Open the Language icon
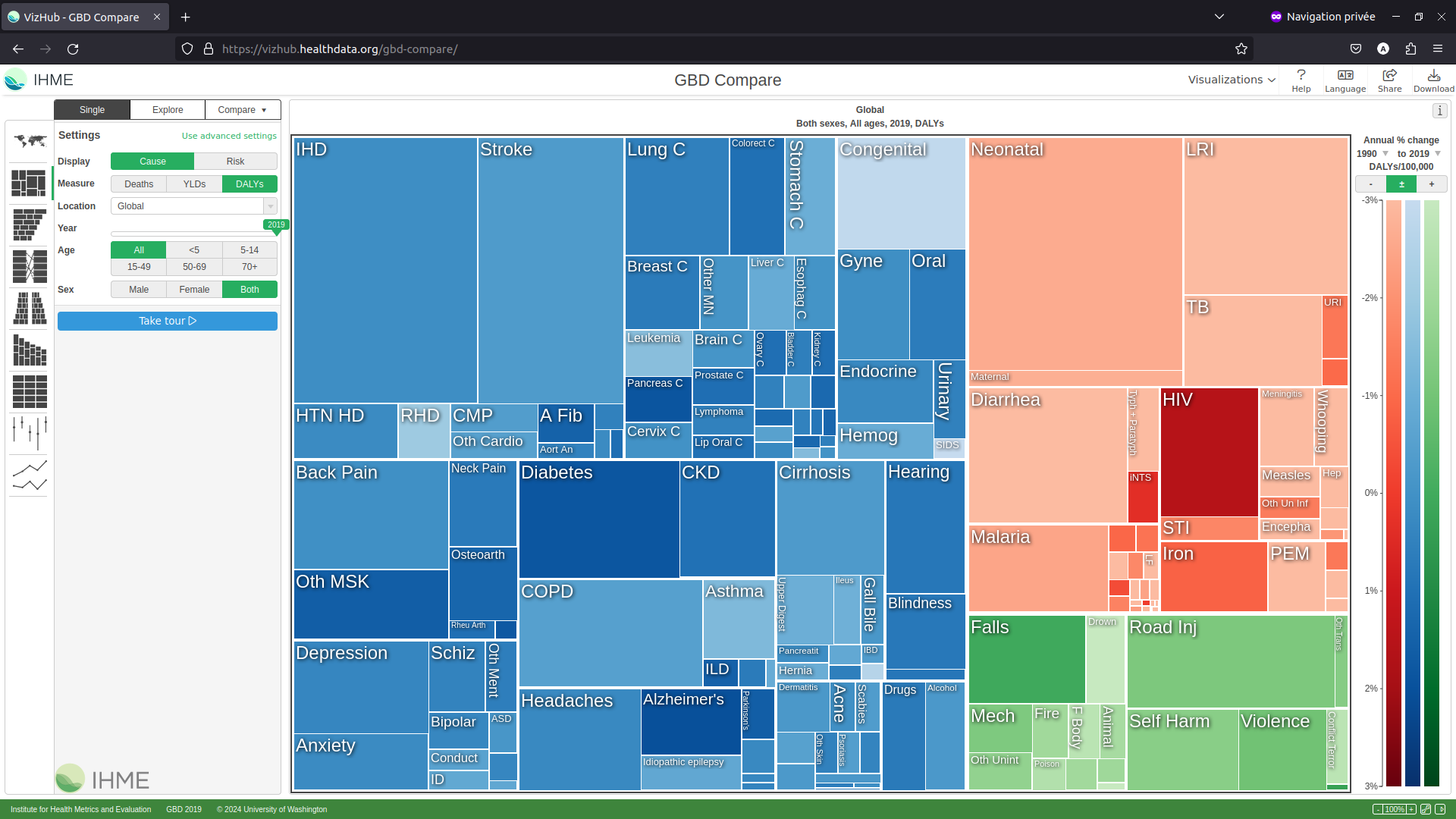 point(1345,80)
